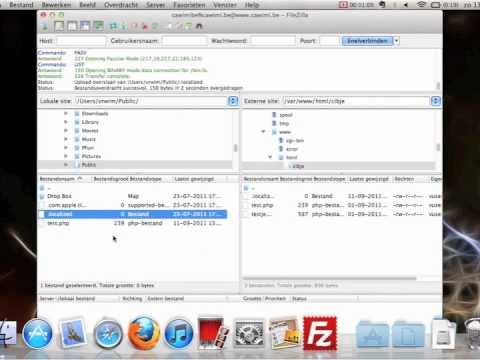This screenshot has height=360, width=480.
Task: Toggle the transfer queue display
Action: click(98, 26)
